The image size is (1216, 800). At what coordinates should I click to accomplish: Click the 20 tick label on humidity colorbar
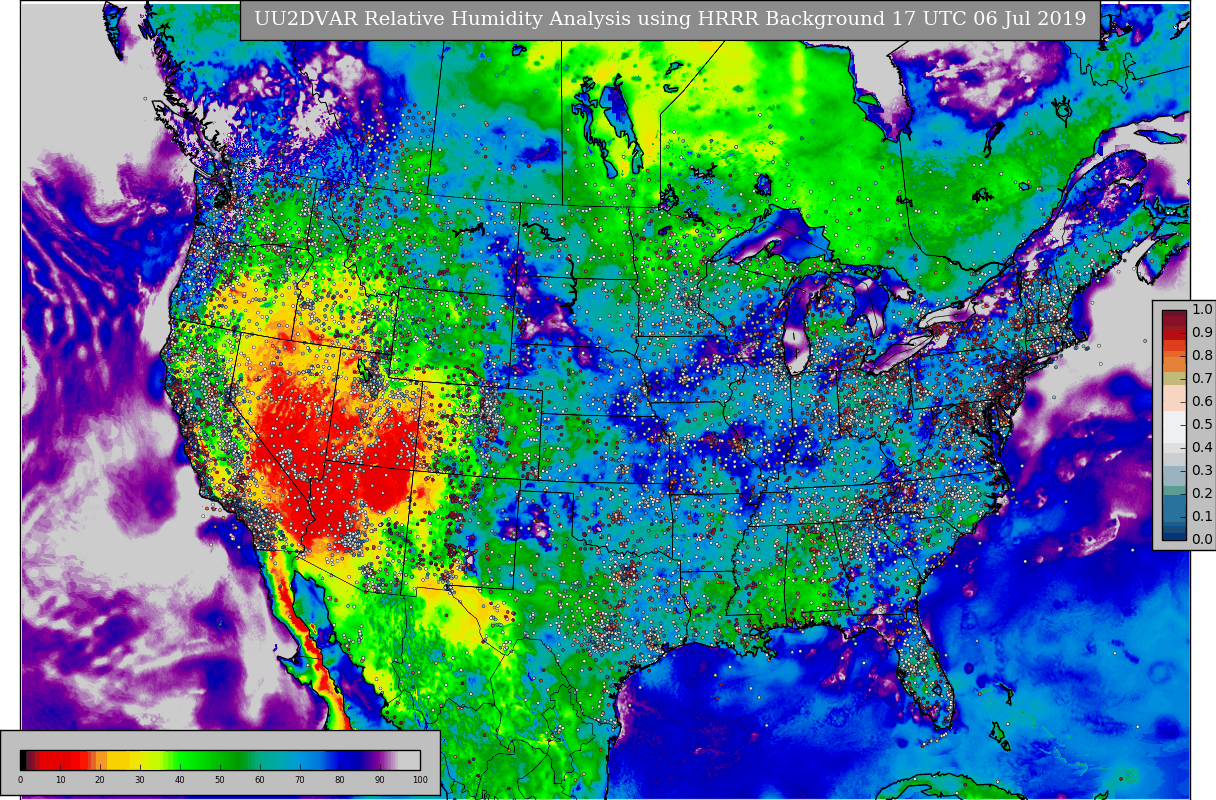100,779
